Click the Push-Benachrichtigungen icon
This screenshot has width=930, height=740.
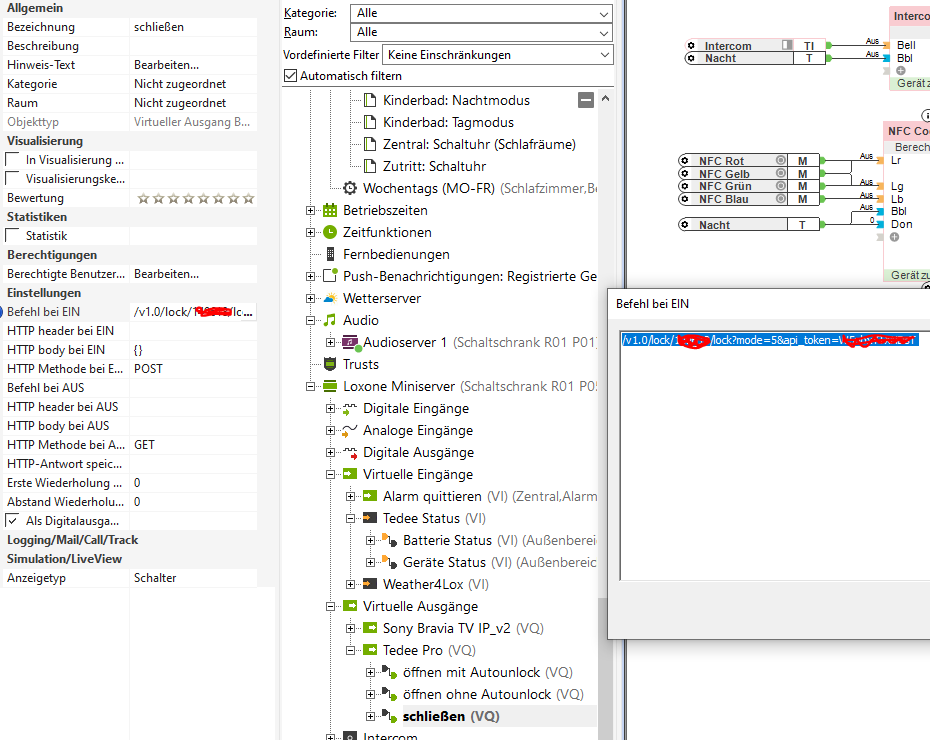pyautogui.click(x=330, y=276)
